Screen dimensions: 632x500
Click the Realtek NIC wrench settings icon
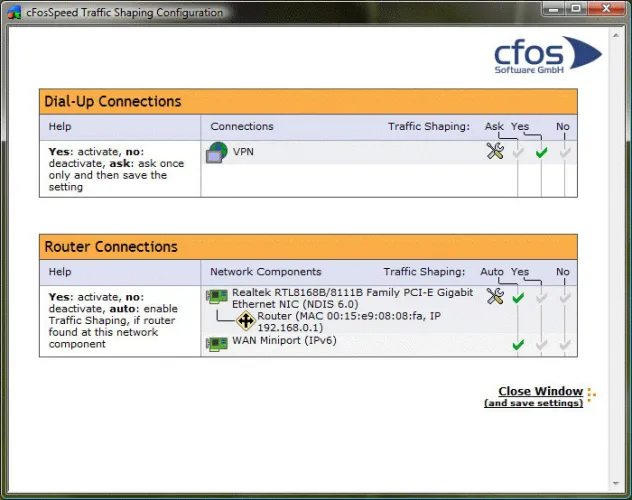(x=494, y=296)
